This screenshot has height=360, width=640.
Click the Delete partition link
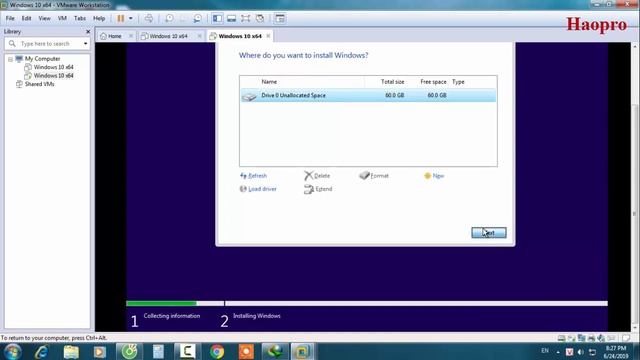317,176
